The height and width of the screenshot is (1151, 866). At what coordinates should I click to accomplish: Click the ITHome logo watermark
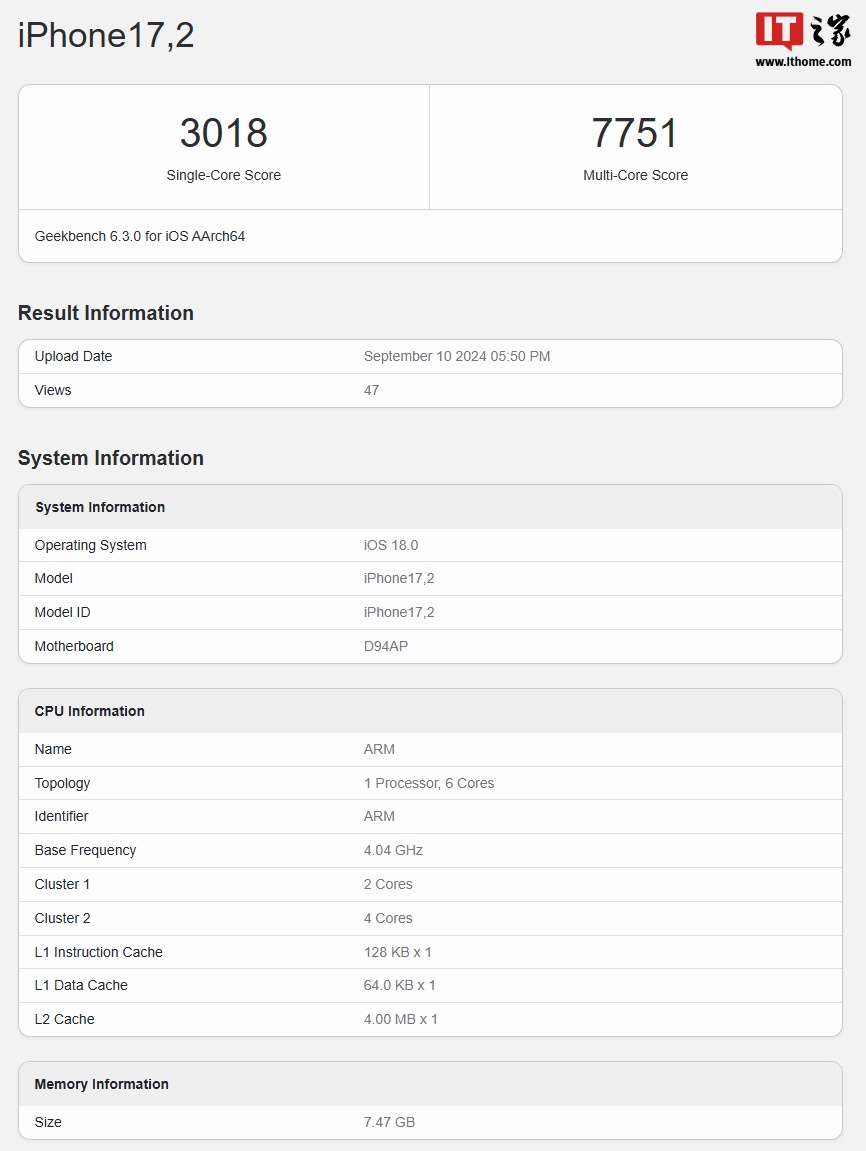pos(803,31)
